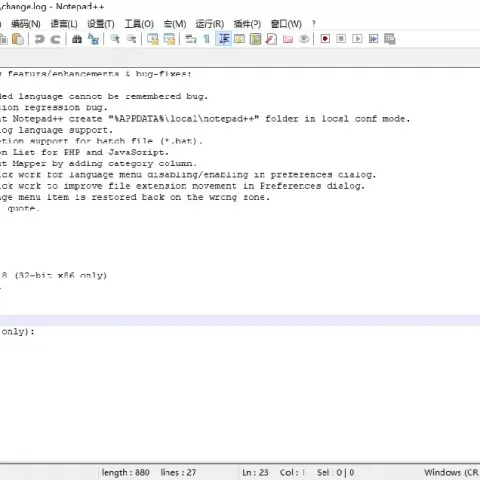The width and height of the screenshot is (480, 480).
Task: Open Find and Replace icon
Action: point(93,39)
